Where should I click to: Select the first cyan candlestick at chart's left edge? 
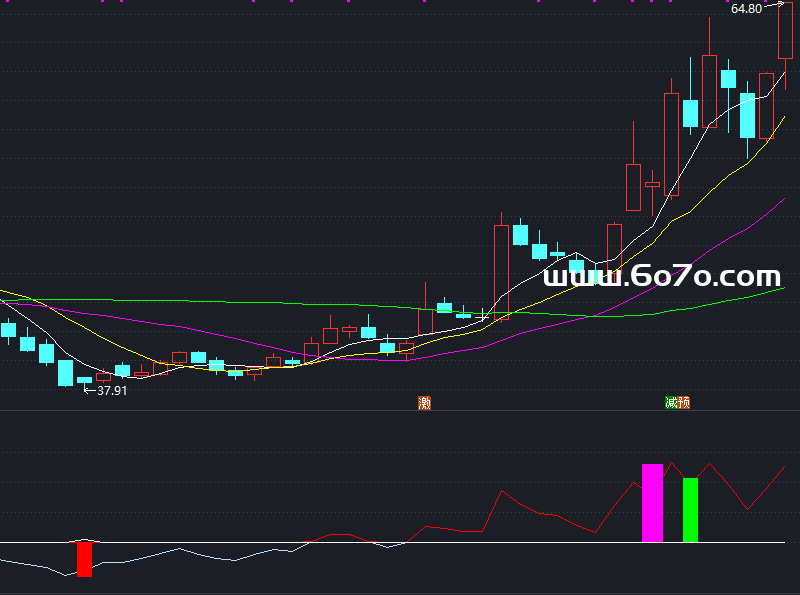(x=9, y=330)
